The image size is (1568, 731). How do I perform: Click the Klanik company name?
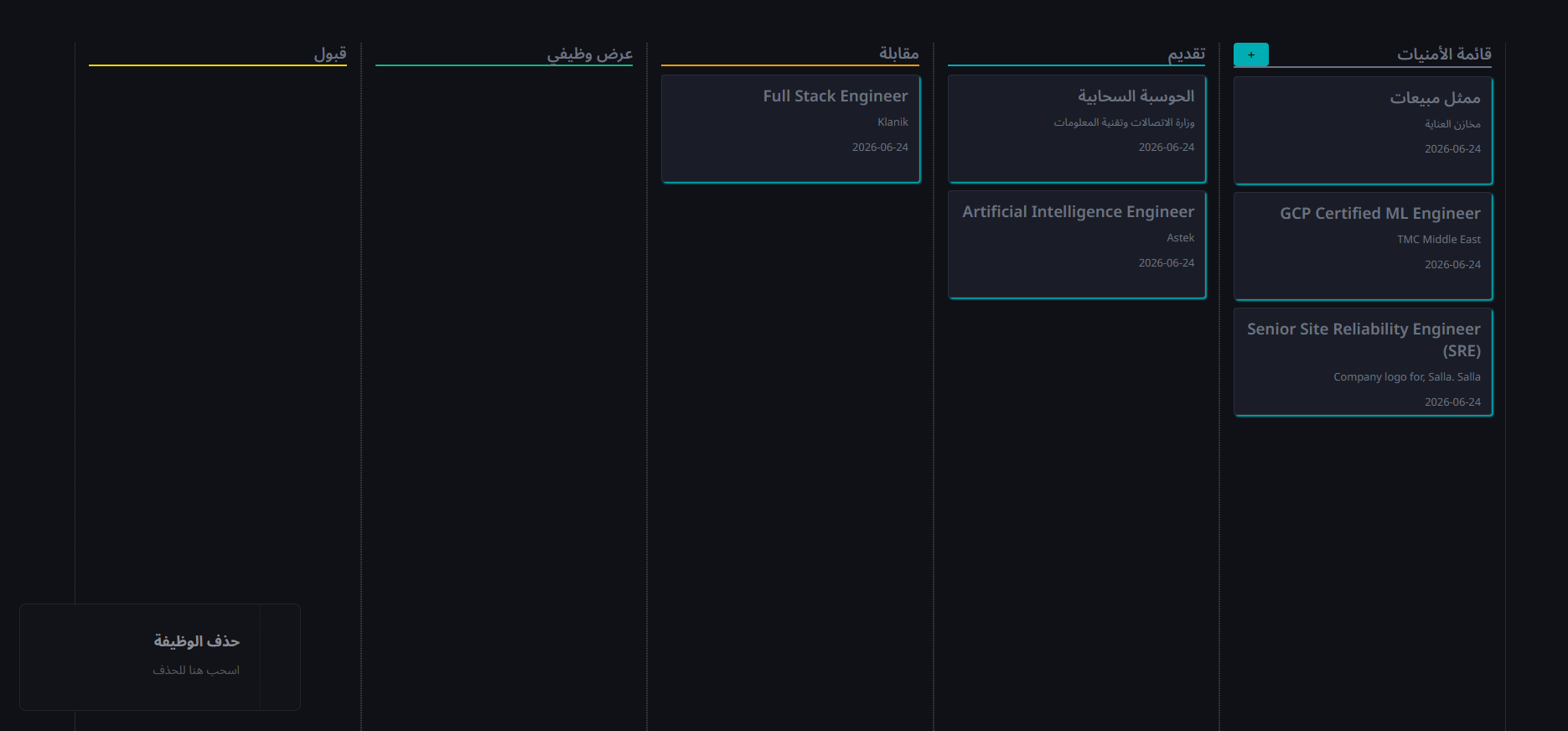click(893, 122)
